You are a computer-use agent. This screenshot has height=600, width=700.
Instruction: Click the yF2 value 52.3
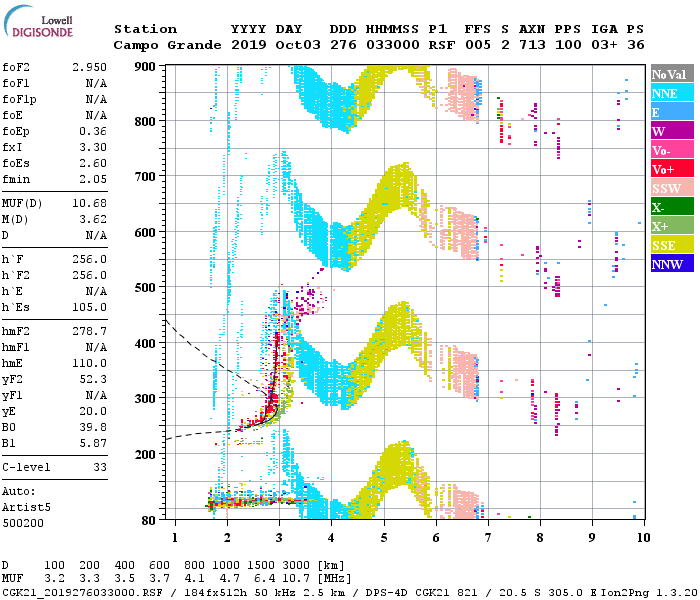(93, 379)
